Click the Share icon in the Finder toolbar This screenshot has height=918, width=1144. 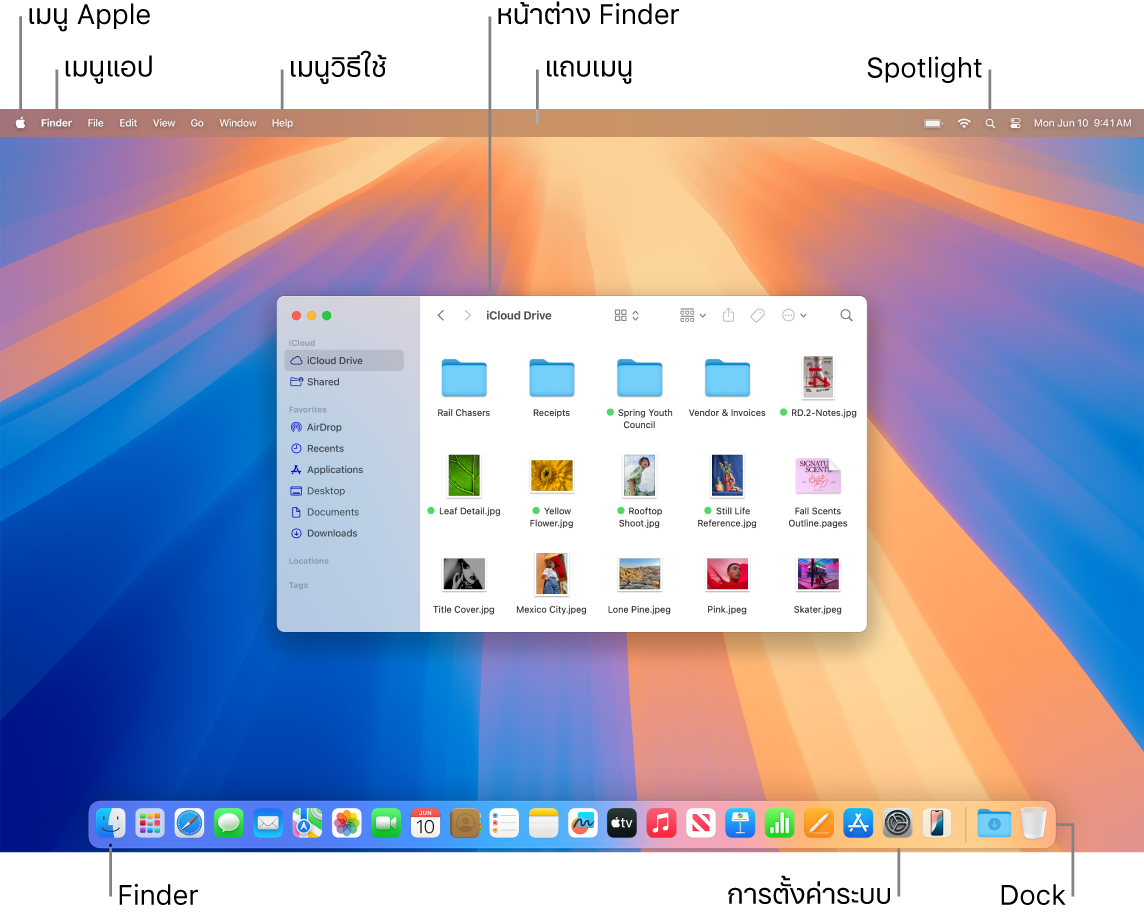729,315
